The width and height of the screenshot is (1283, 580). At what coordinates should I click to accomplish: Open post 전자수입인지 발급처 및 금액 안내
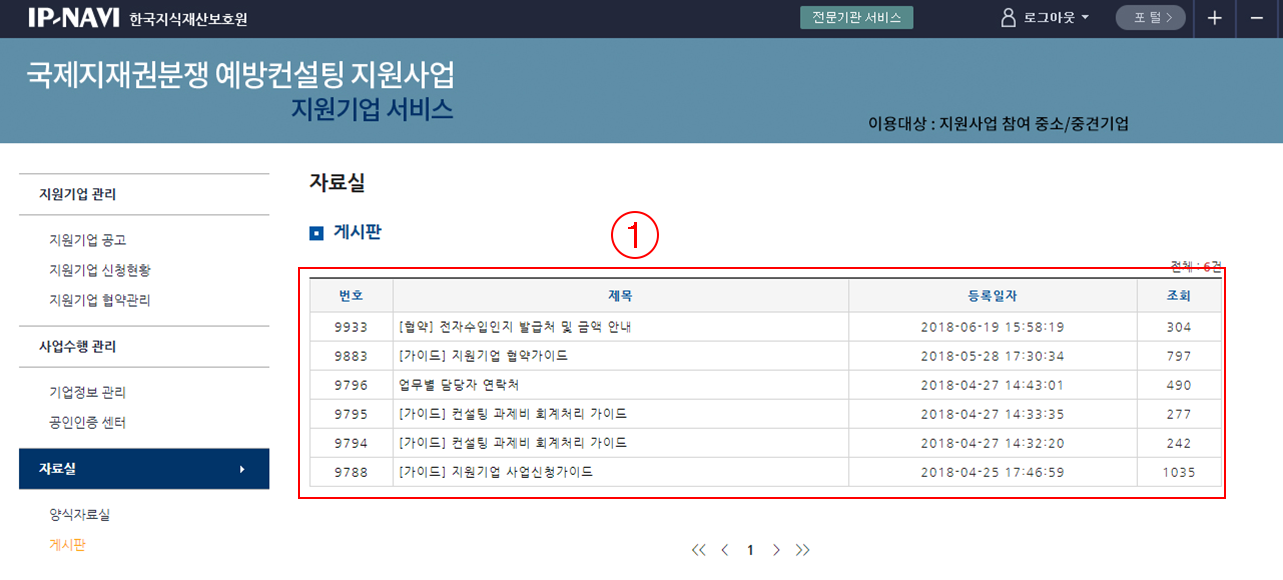tap(514, 327)
